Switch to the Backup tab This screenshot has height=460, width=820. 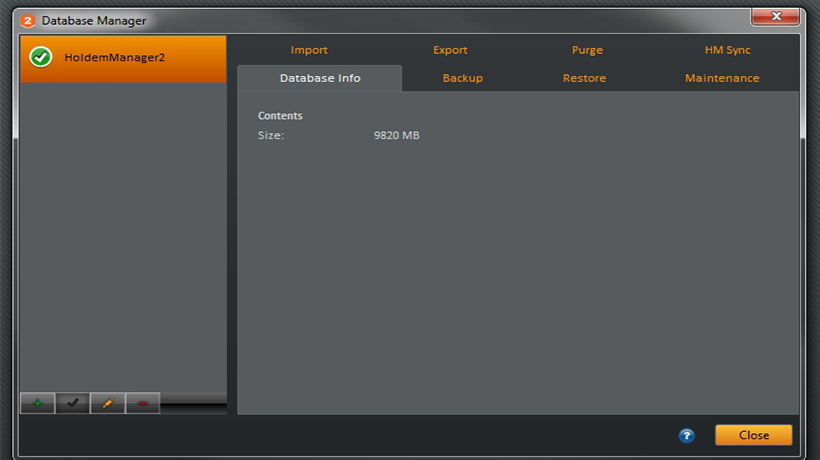463,78
